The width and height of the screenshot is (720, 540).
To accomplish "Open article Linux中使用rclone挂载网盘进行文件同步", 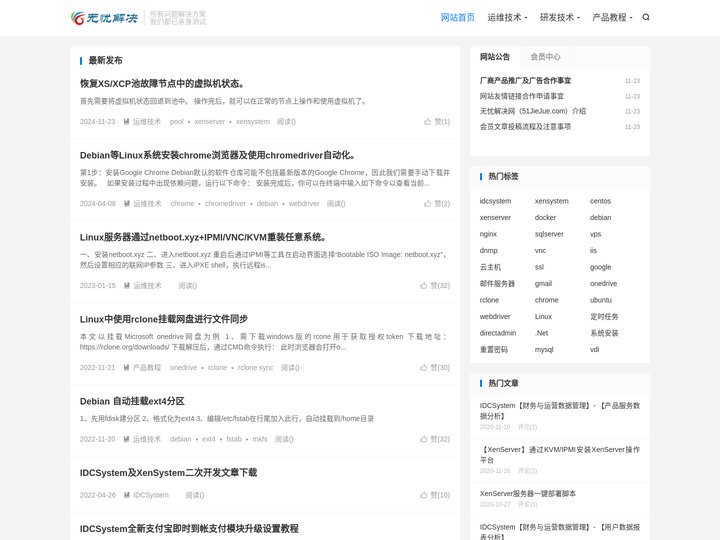I will coord(164,319).
